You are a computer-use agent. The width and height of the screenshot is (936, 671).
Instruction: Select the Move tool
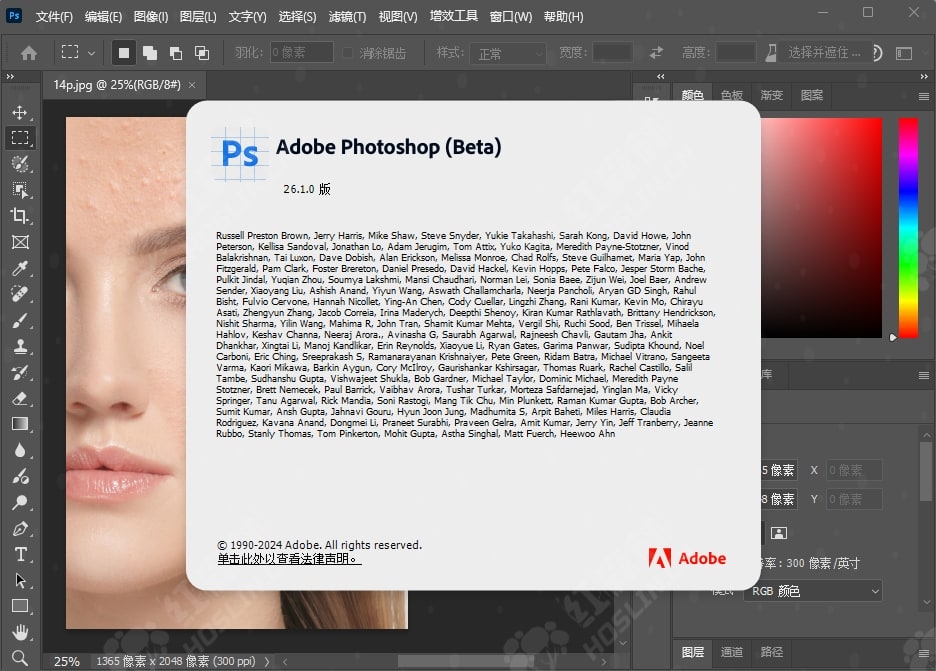20,112
